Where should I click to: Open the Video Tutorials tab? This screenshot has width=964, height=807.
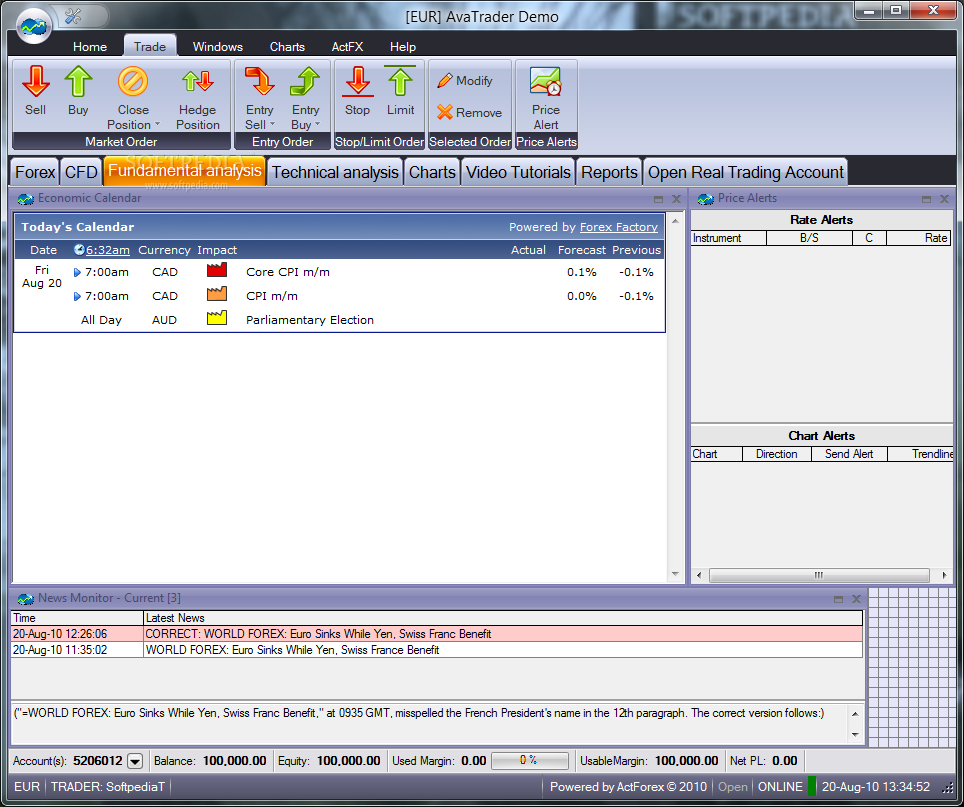tap(518, 172)
